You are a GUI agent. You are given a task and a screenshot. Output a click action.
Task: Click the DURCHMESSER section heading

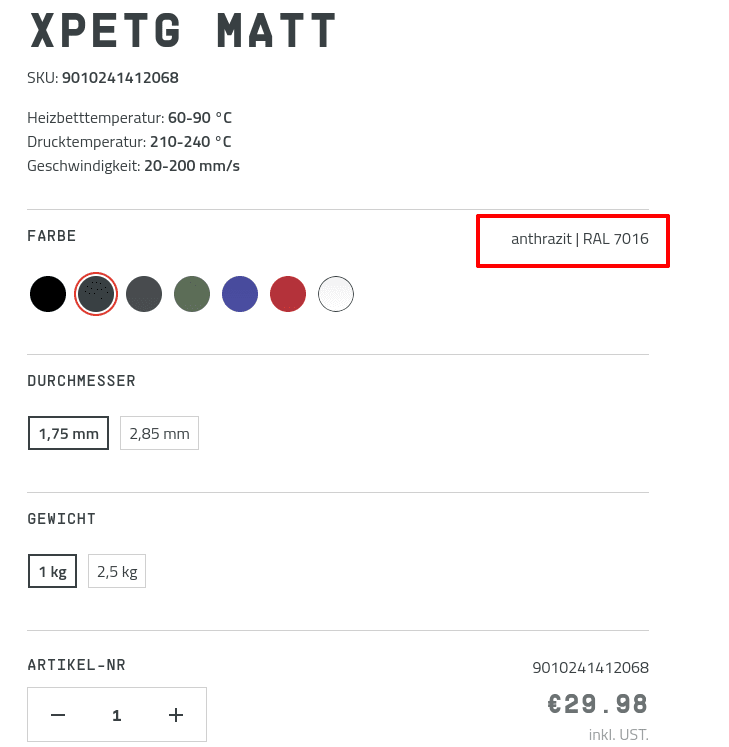(81, 381)
